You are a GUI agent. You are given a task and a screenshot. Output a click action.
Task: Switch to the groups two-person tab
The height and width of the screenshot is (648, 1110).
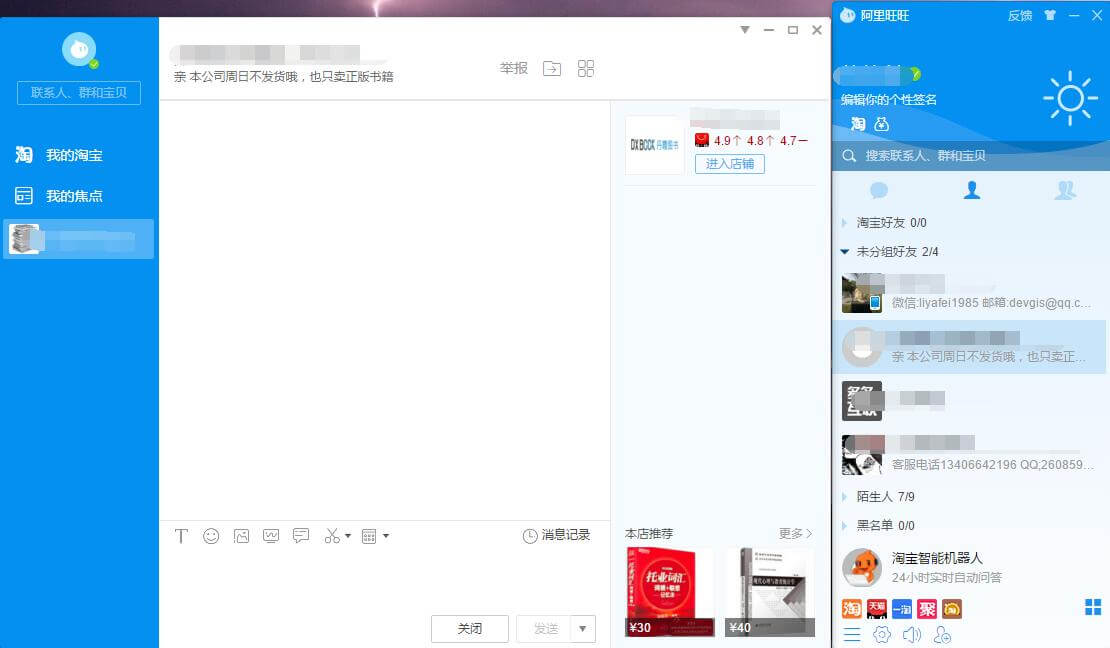coord(1065,190)
